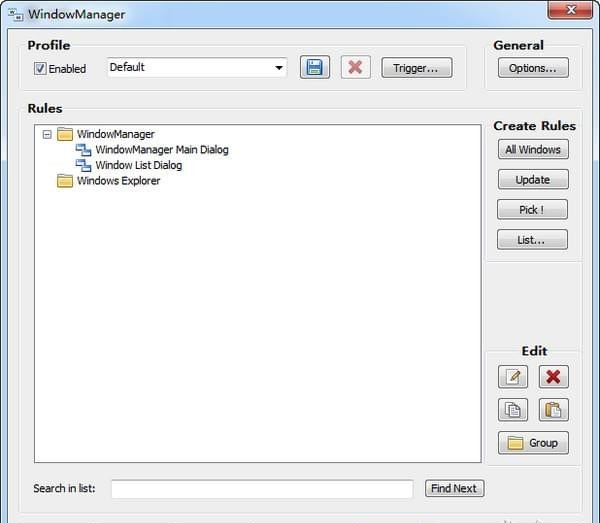Focus the Search in list field
This screenshot has height=523, width=600.
[262, 489]
